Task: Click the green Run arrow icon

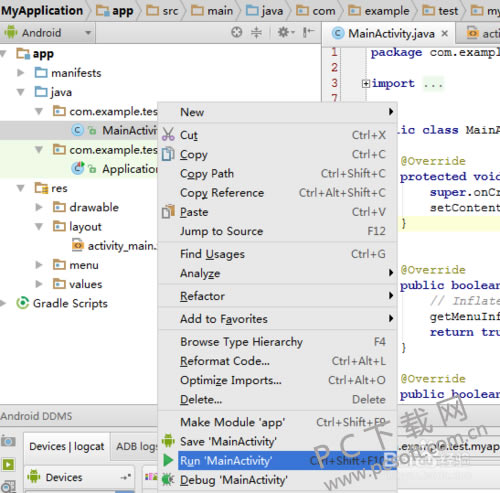Action: (168, 460)
